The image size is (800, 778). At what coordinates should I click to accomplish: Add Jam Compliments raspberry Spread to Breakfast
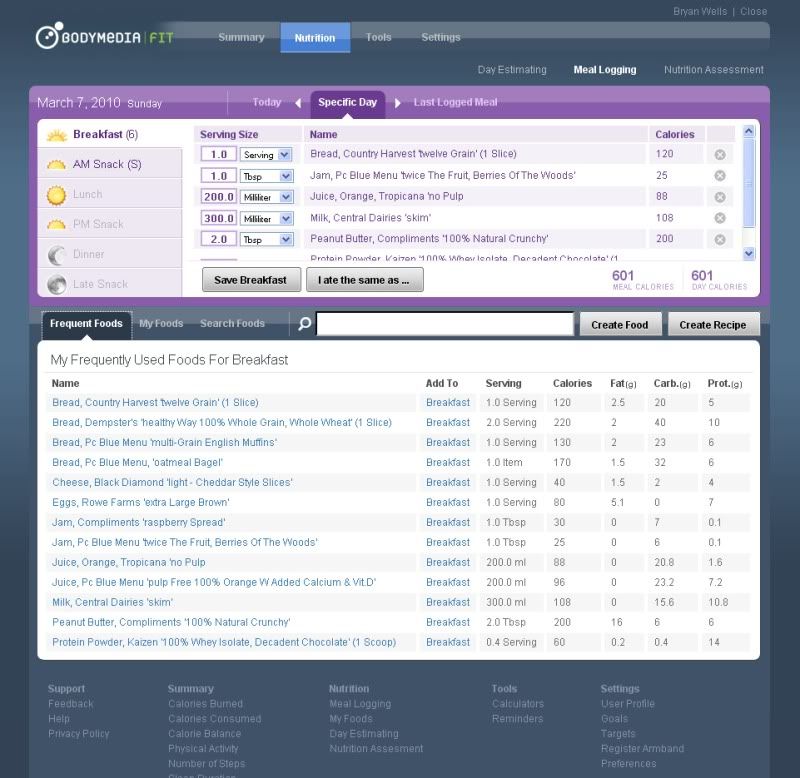pos(447,522)
